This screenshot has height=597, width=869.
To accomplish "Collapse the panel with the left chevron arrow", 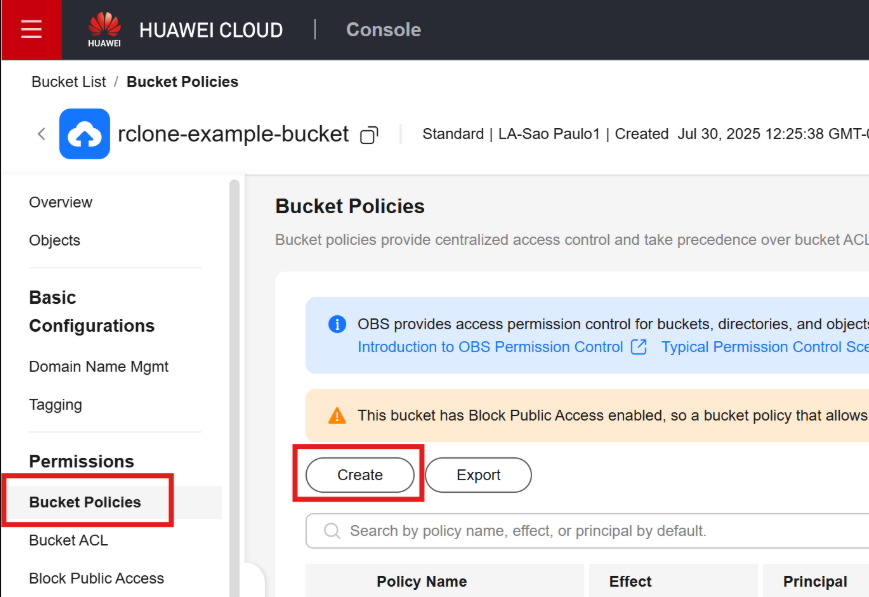I will (x=41, y=133).
